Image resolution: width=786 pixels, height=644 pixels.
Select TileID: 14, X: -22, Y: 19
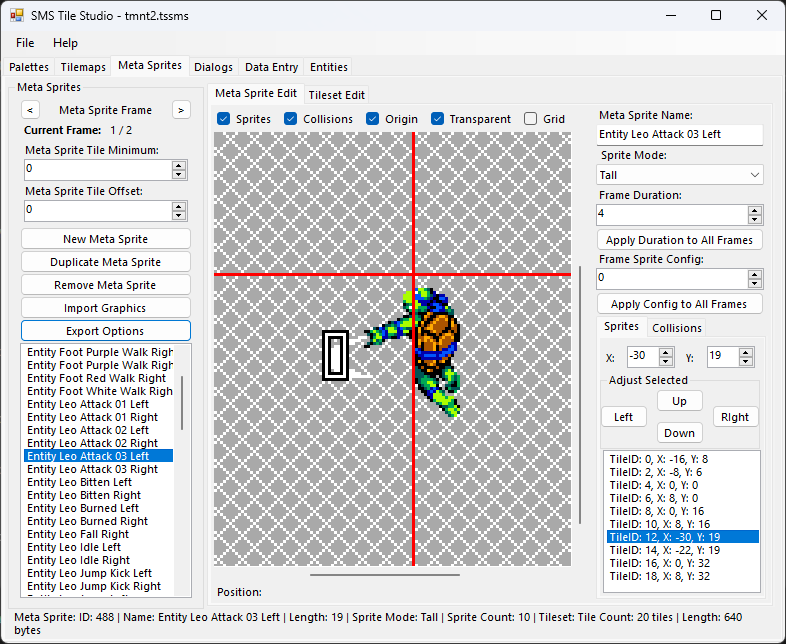682,550
